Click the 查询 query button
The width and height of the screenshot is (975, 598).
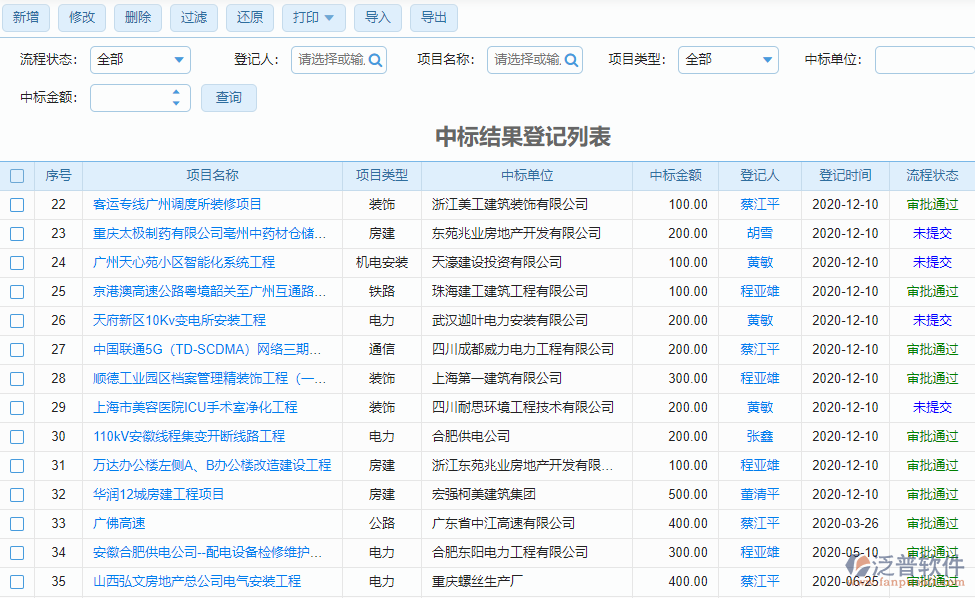(x=228, y=97)
